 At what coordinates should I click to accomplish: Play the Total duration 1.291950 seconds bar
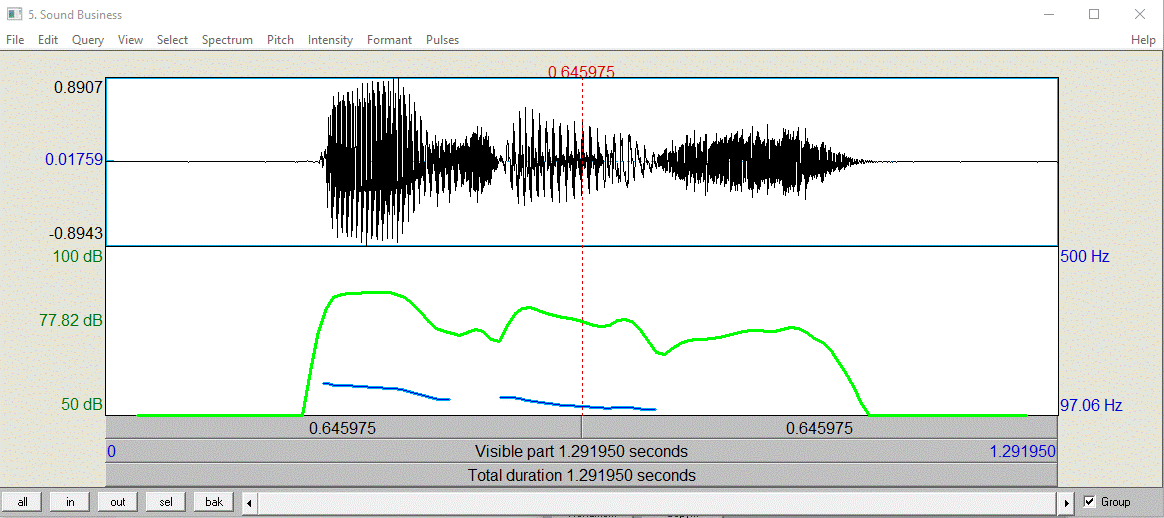(x=581, y=475)
